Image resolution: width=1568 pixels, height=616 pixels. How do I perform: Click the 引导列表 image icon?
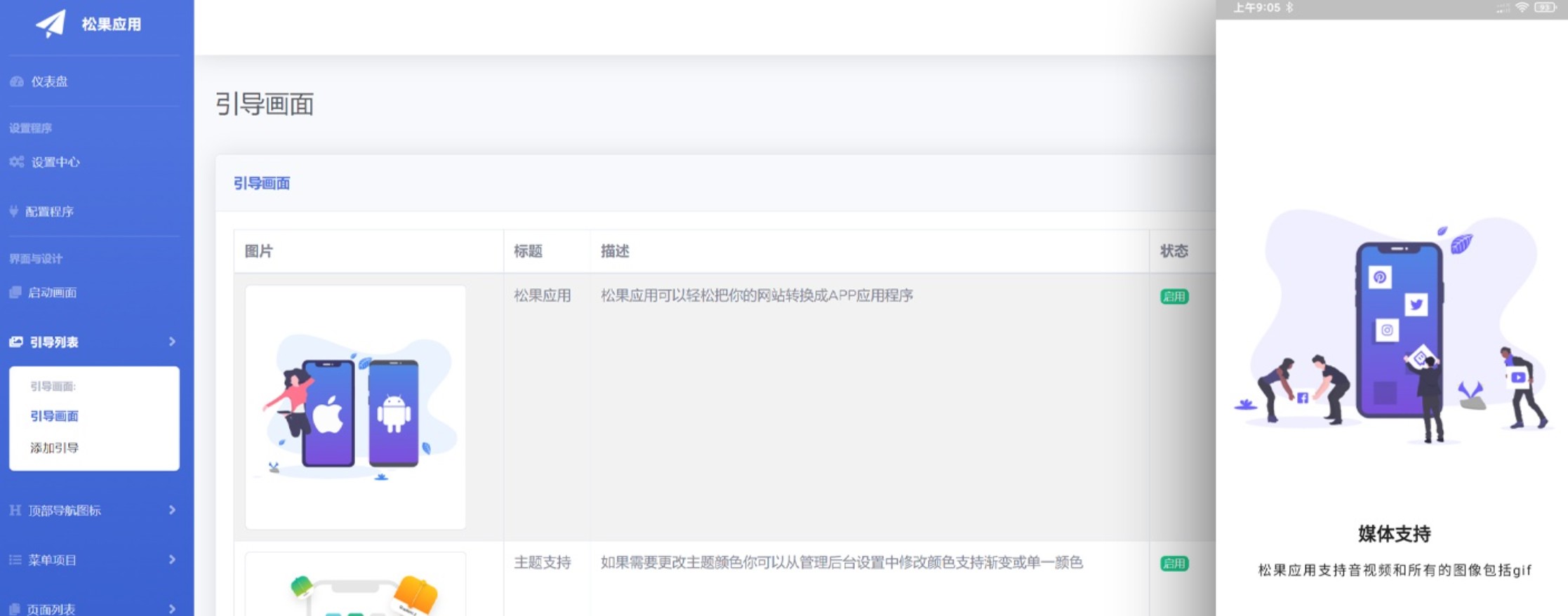coord(16,342)
